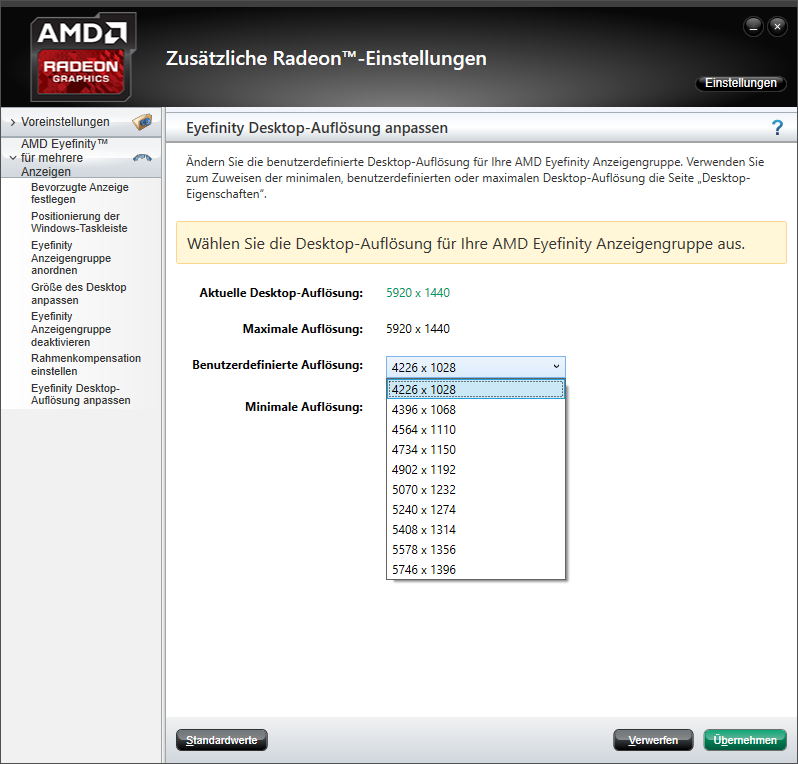Image resolution: width=798 pixels, height=764 pixels.
Task: Collapse the AMD Eyefinity für mehrere Anzeigen section
Action: tap(13, 158)
